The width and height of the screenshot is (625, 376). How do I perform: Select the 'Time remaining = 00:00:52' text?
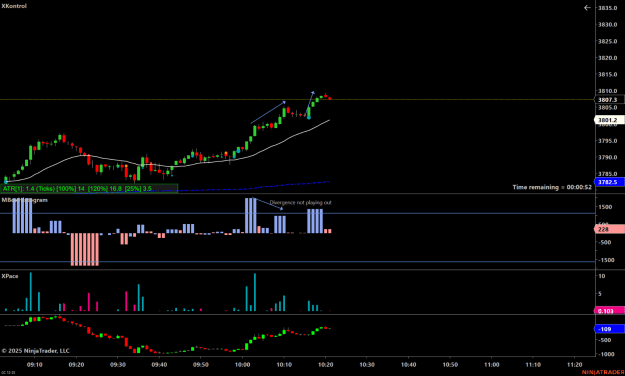point(552,187)
